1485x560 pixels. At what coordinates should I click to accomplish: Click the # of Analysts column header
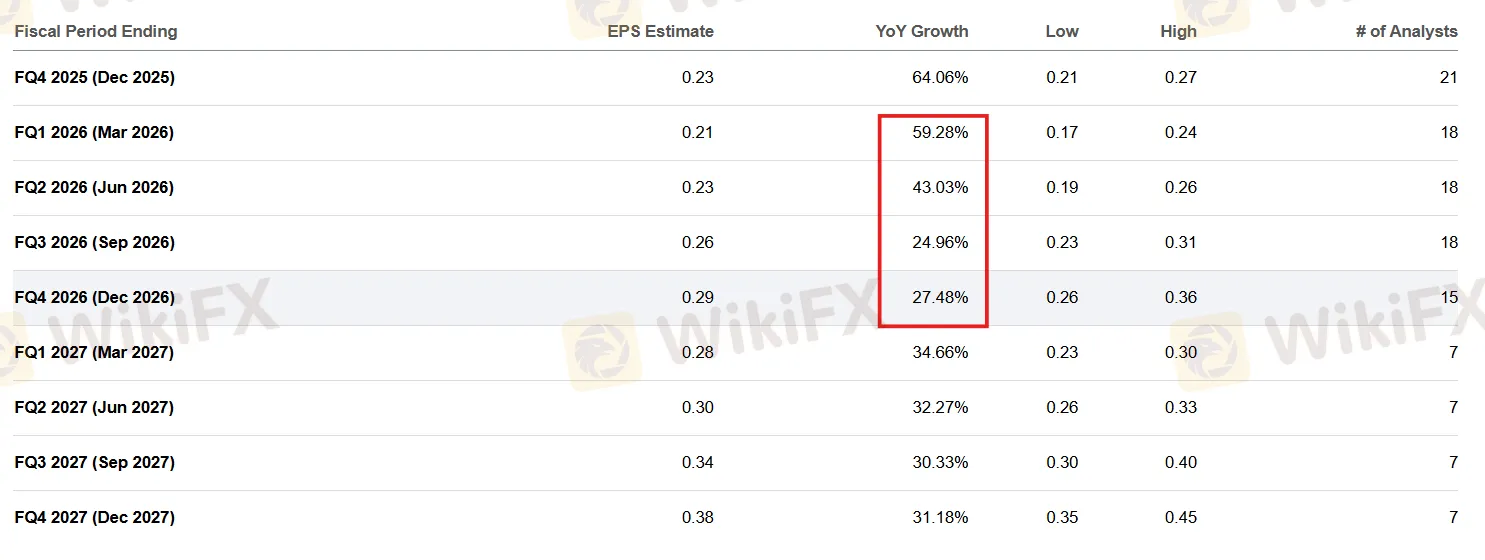tap(1406, 31)
